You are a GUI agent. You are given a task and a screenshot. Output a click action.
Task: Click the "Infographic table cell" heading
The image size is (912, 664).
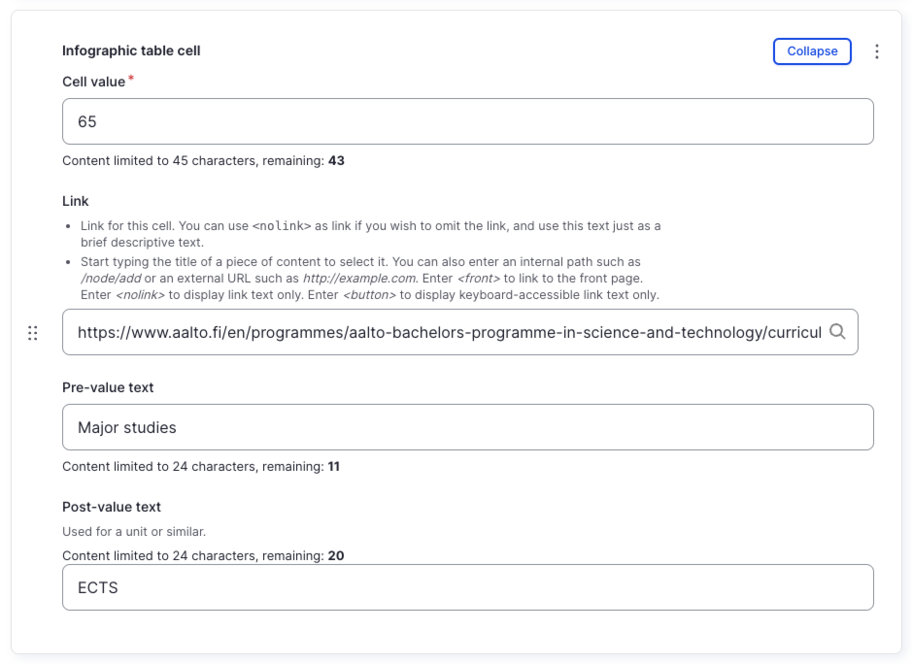point(131,50)
